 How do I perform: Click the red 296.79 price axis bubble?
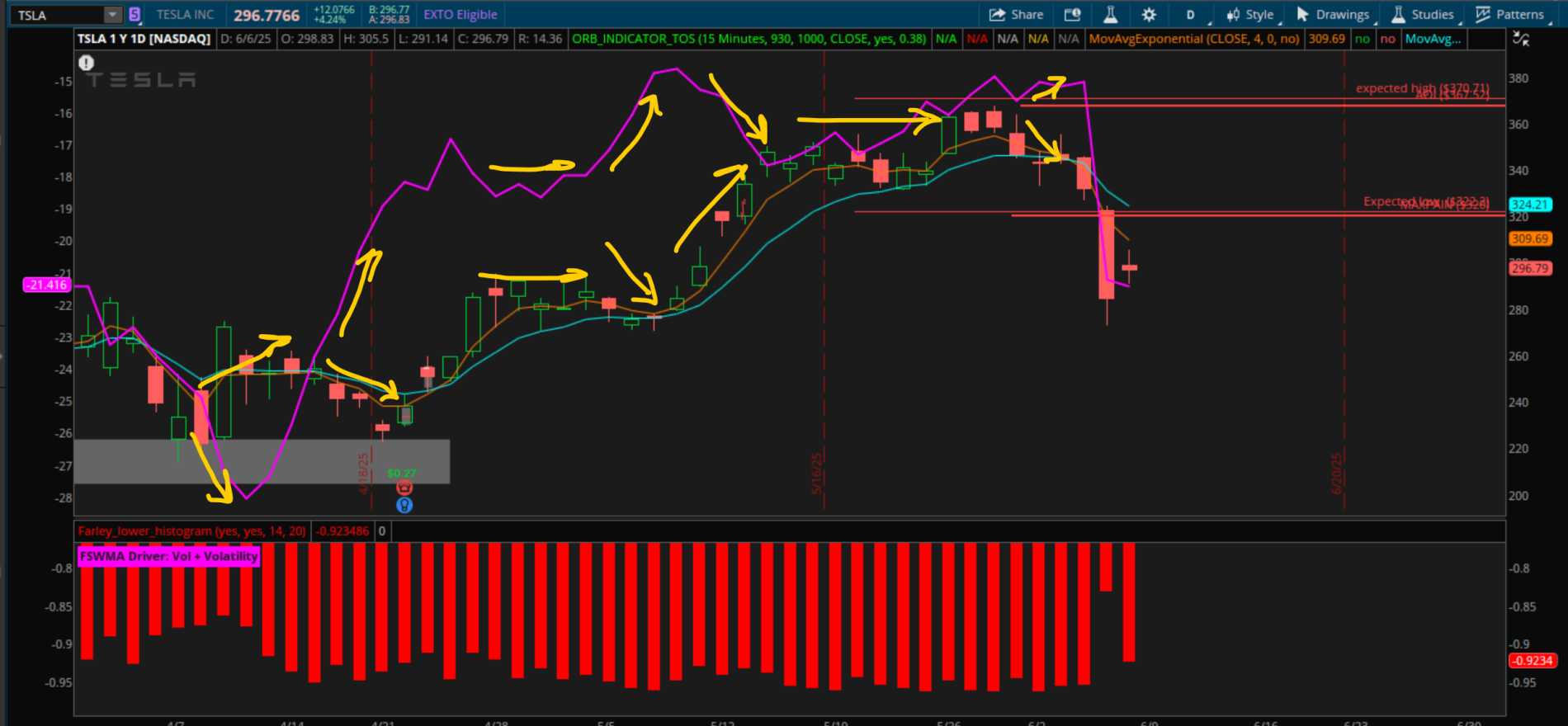pos(1531,268)
